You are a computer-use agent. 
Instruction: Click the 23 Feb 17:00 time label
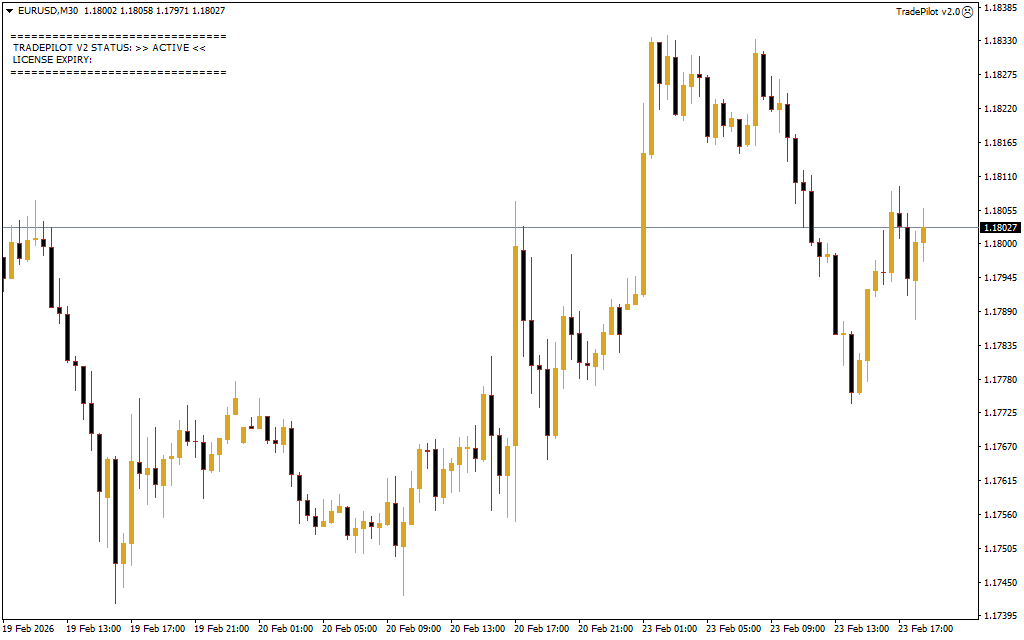pyautogui.click(x=925, y=629)
